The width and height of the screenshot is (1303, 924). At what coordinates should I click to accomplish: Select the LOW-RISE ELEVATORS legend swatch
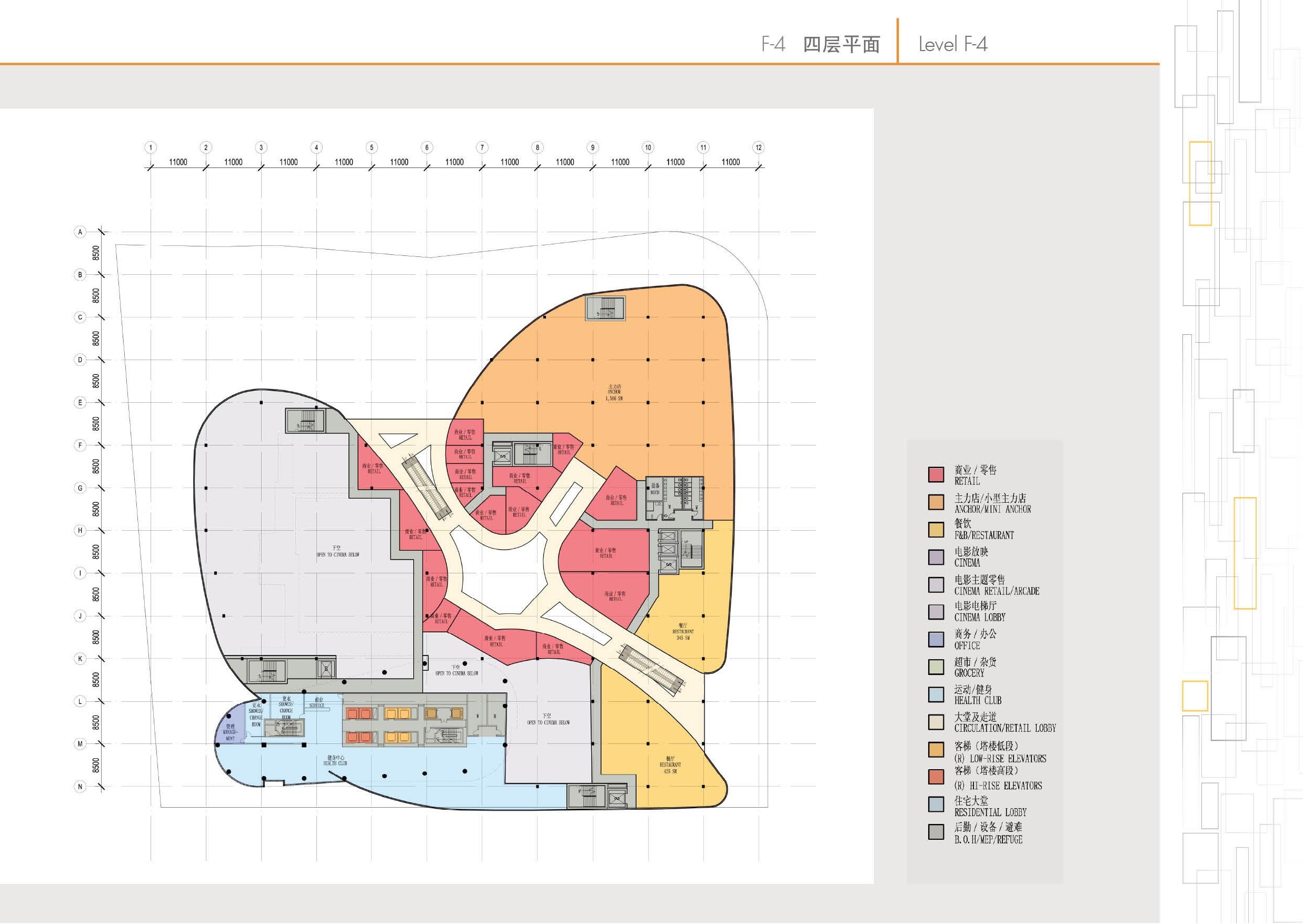pyautogui.click(x=936, y=749)
